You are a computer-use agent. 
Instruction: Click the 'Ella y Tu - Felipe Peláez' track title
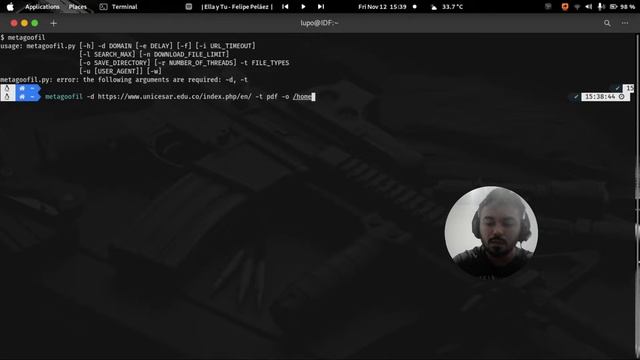point(237,7)
